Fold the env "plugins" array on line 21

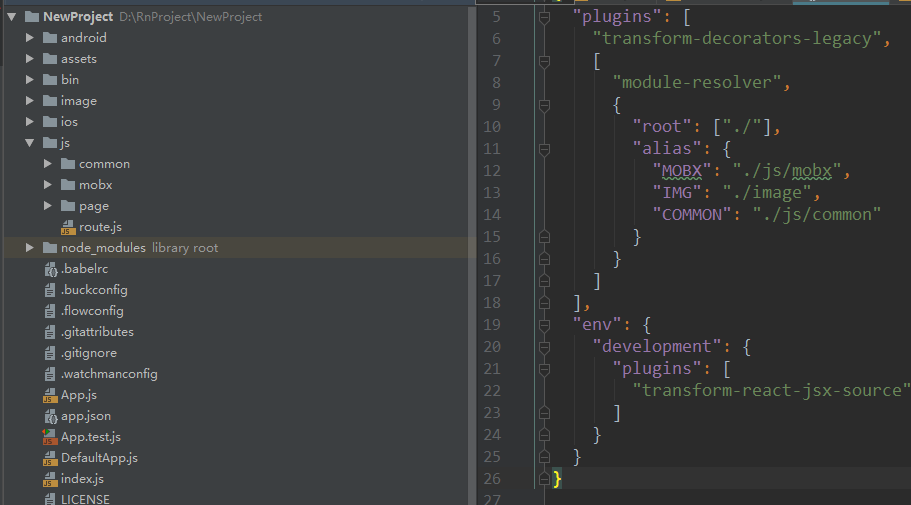pyautogui.click(x=544, y=370)
